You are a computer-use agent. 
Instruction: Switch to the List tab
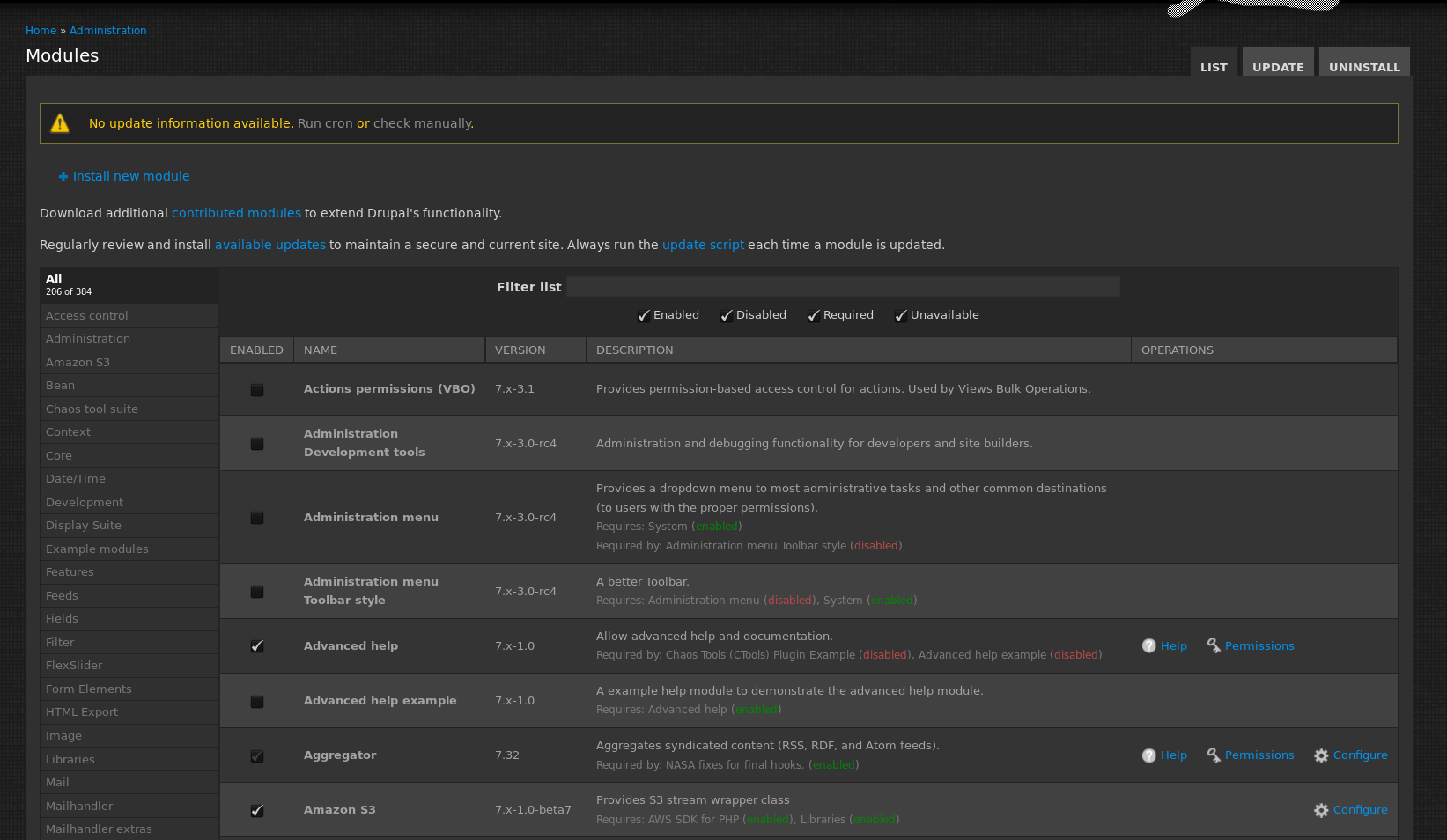[1214, 62]
